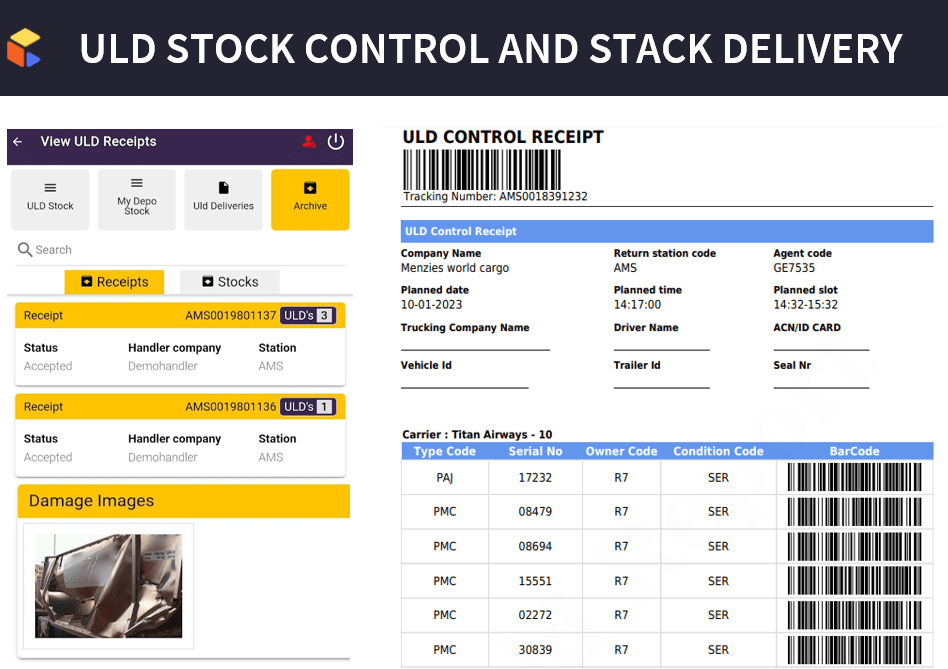
Task: Click the magnifier search icon
Action: 25,250
